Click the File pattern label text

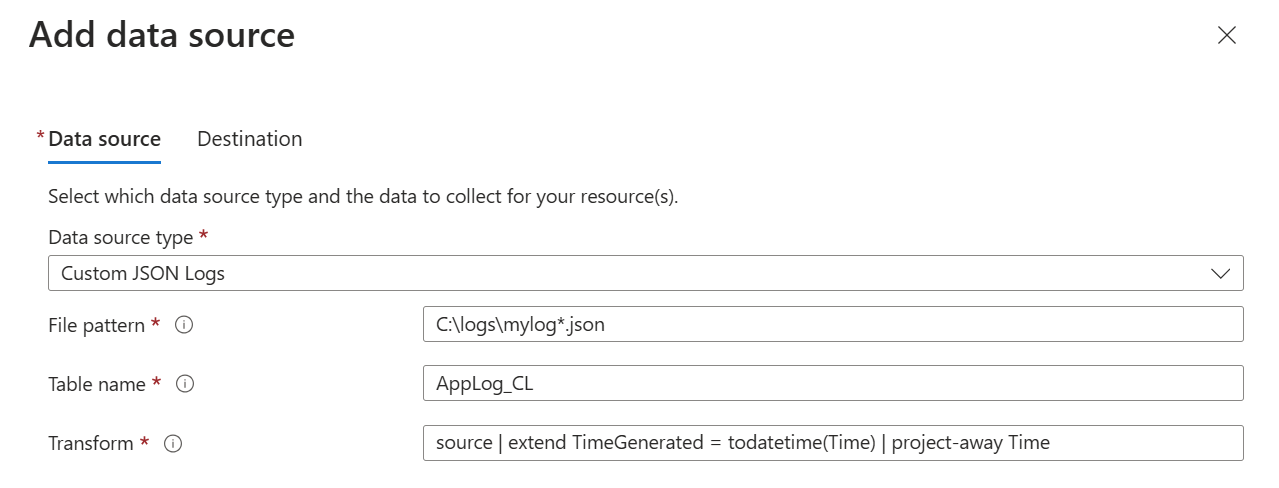point(96,325)
